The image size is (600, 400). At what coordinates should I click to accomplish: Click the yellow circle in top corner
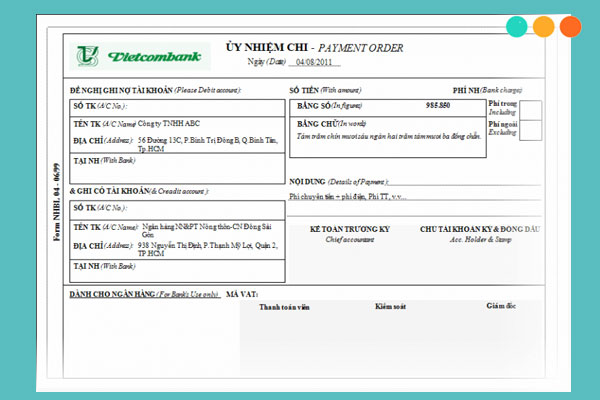tap(544, 27)
